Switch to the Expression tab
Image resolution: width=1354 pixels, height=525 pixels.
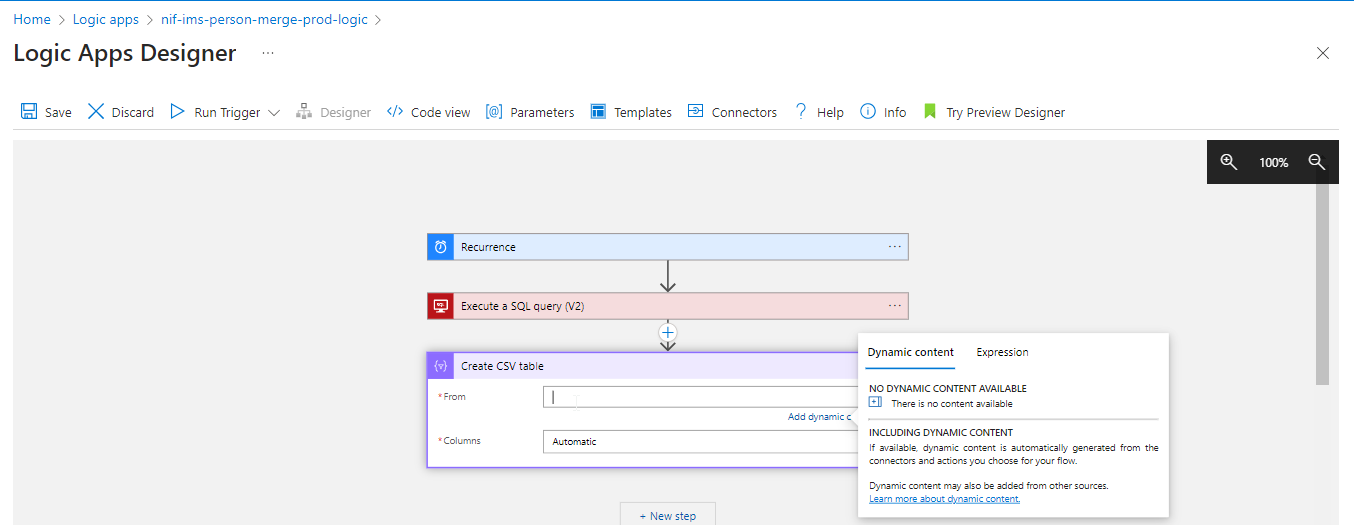[x=1002, y=352]
